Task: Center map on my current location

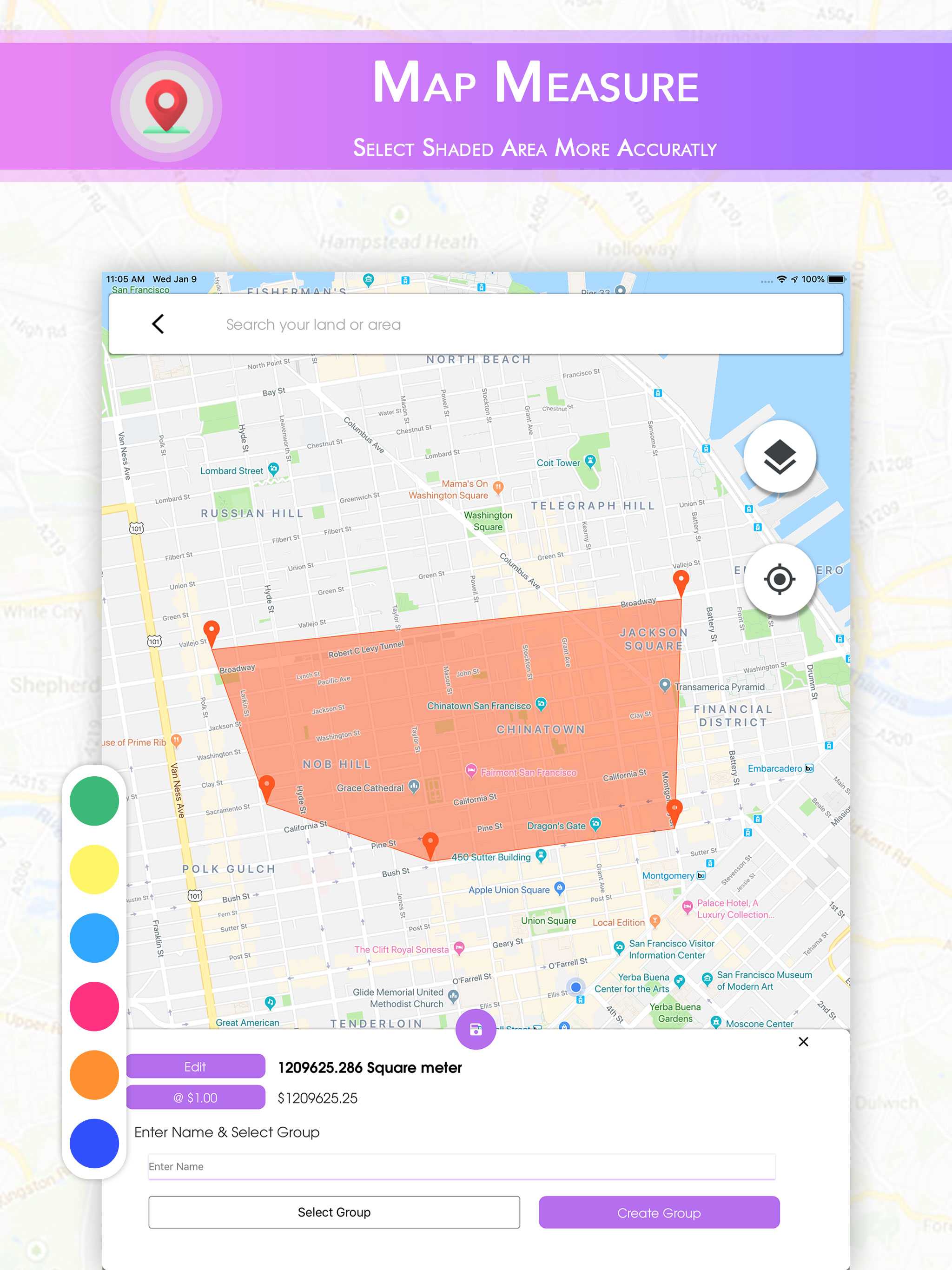Action: pos(779,579)
